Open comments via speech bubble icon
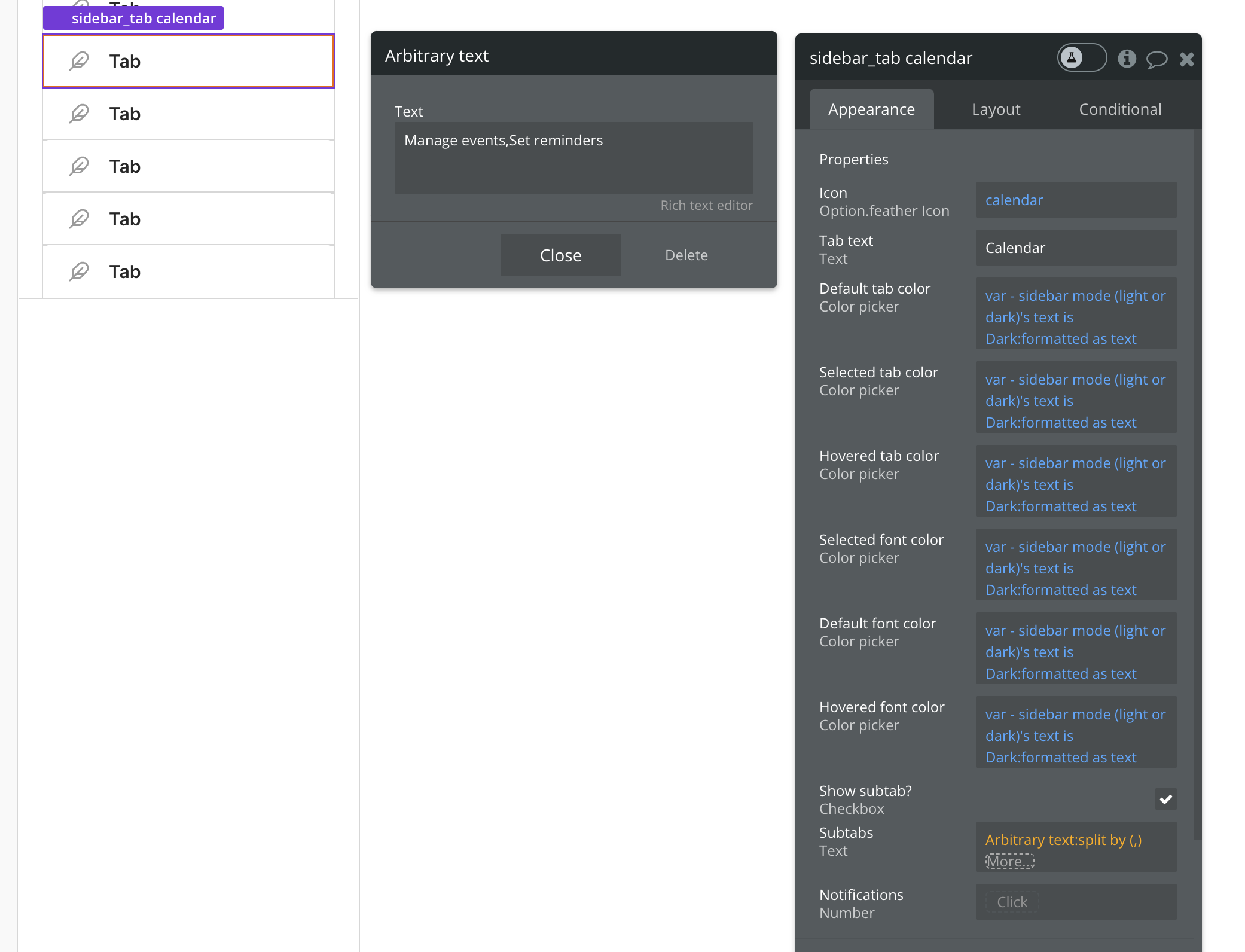 click(x=1156, y=59)
